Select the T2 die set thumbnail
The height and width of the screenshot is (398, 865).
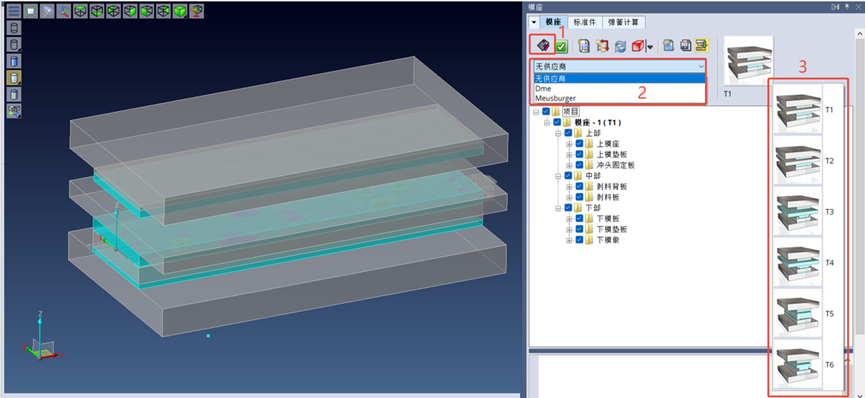pos(798,161)
